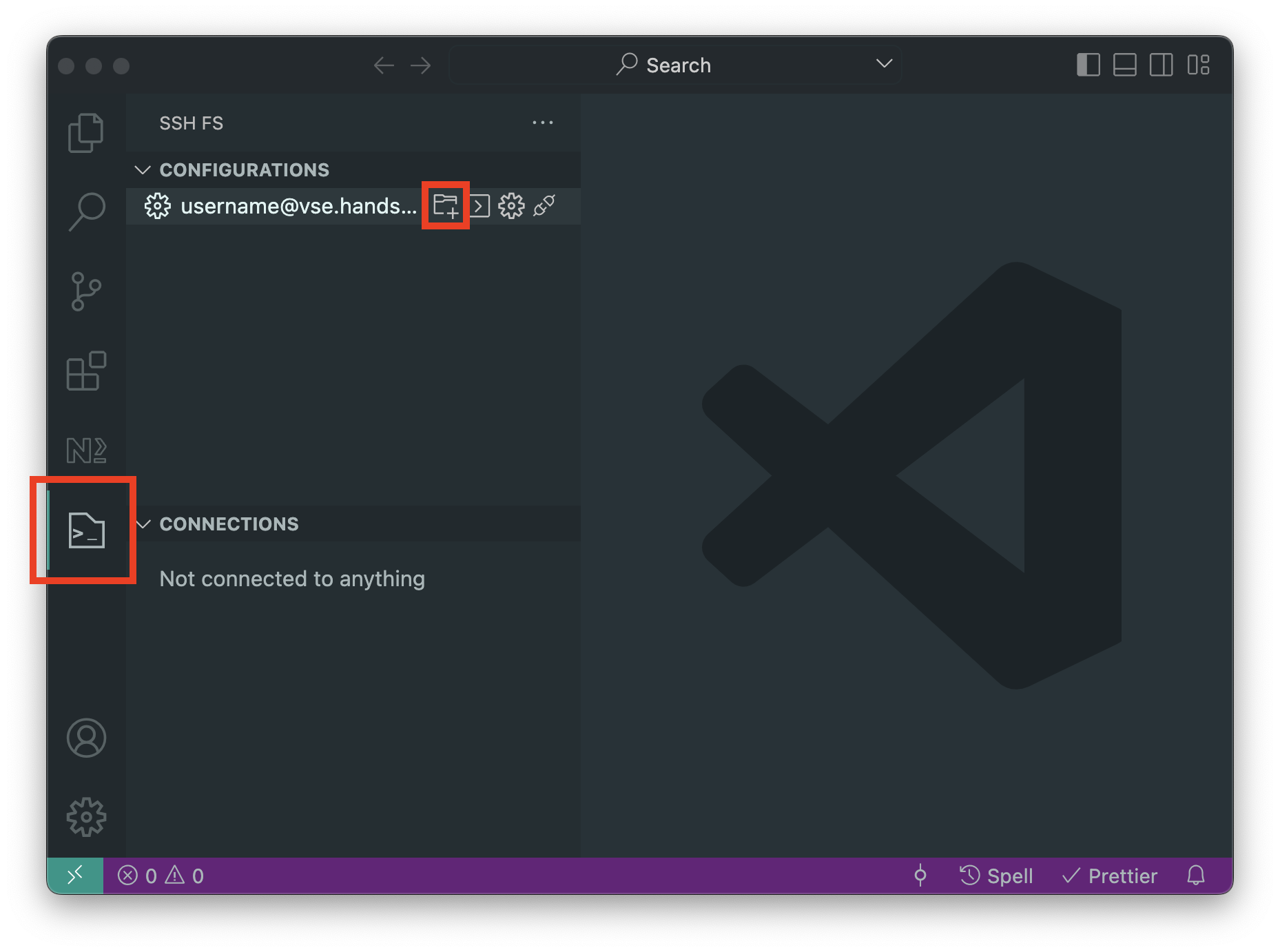Image resolution: width=1280 pixels, height=952 pixels.
Task: Open the Search bar dropdown chevron
Action: tap(884, 64)
